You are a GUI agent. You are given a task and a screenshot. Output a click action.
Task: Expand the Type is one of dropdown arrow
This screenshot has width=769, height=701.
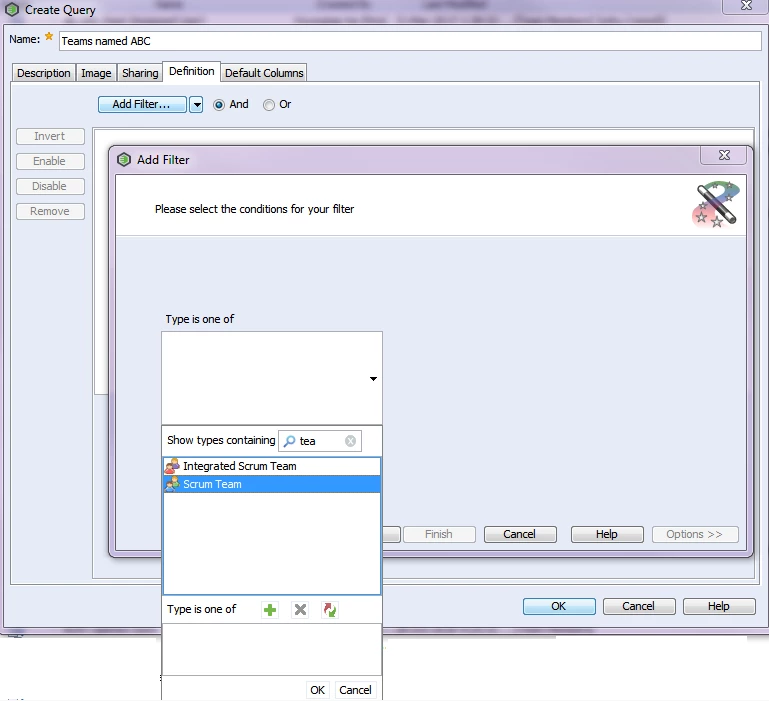click(x=373, y=379)
